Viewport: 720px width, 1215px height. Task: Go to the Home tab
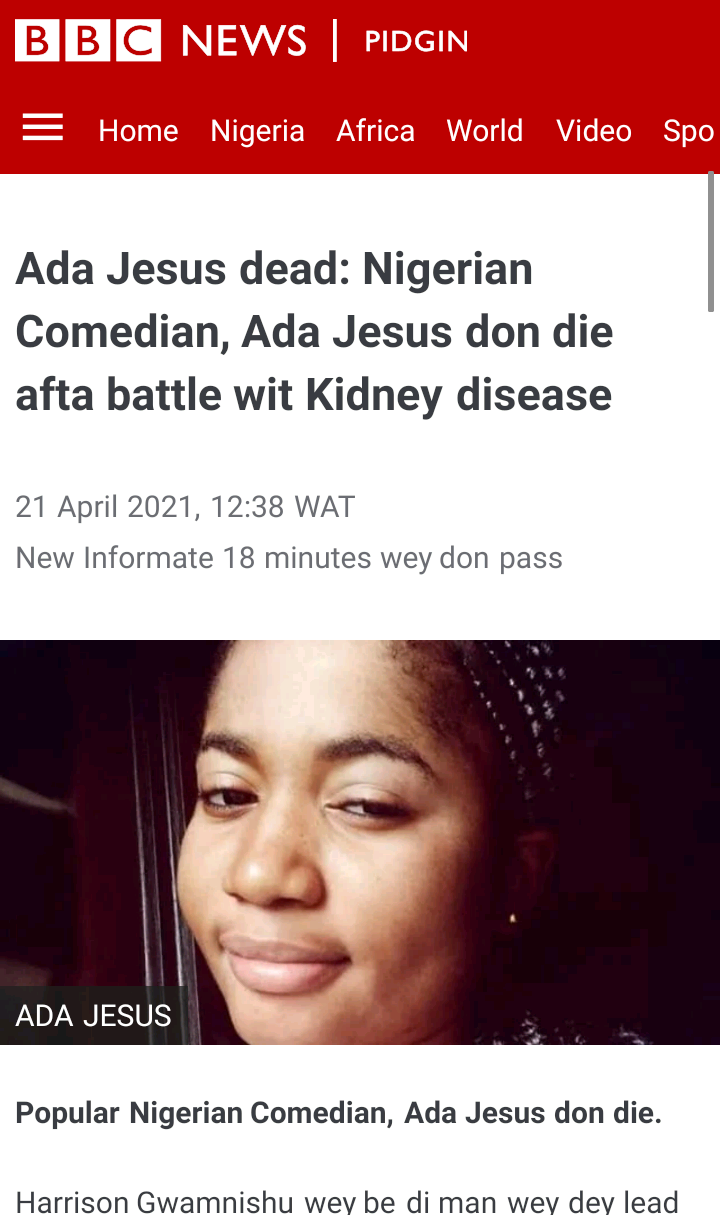[138, 131]
